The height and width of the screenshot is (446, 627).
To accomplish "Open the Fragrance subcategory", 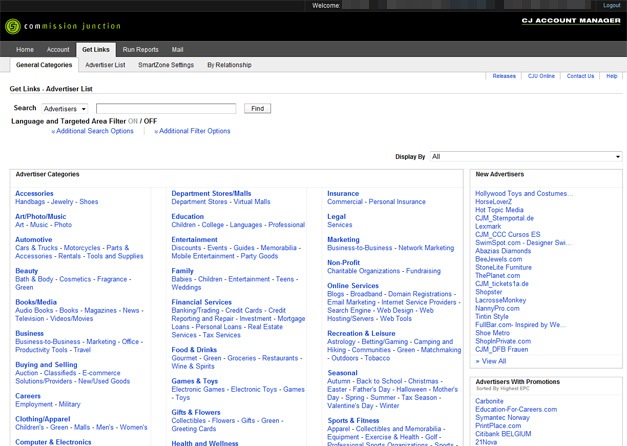I will pyautogui.click(x=112, y=279).
